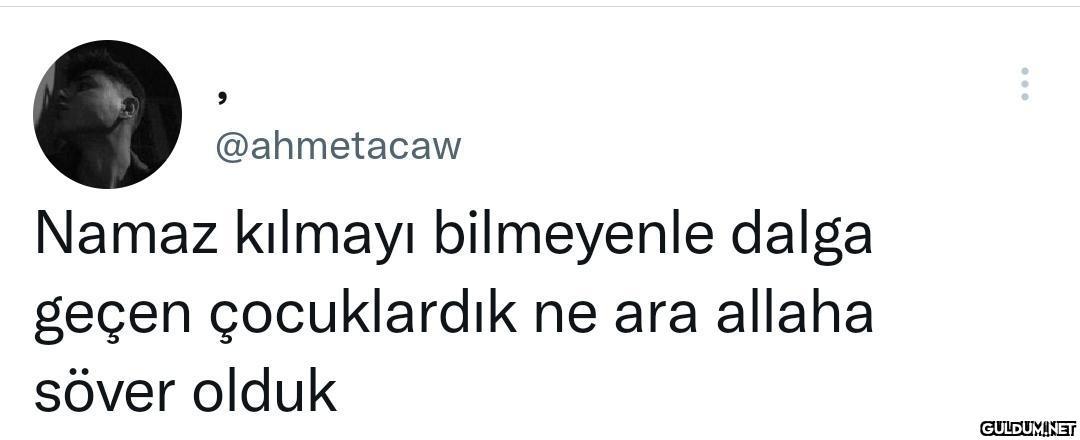Click the NET part of the Guldum watermark
The image size is (1080, 440).
coord(1061,427)
